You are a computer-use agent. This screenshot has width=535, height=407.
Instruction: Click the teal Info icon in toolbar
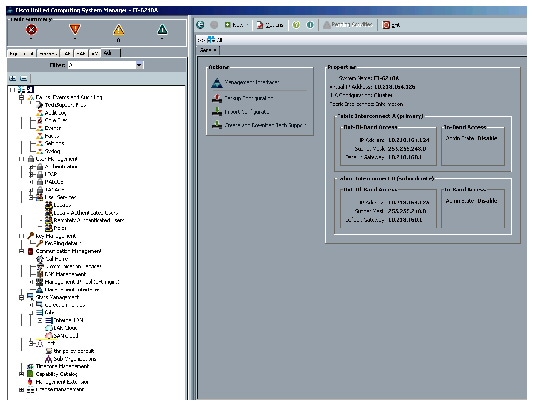tap(310, 25)
